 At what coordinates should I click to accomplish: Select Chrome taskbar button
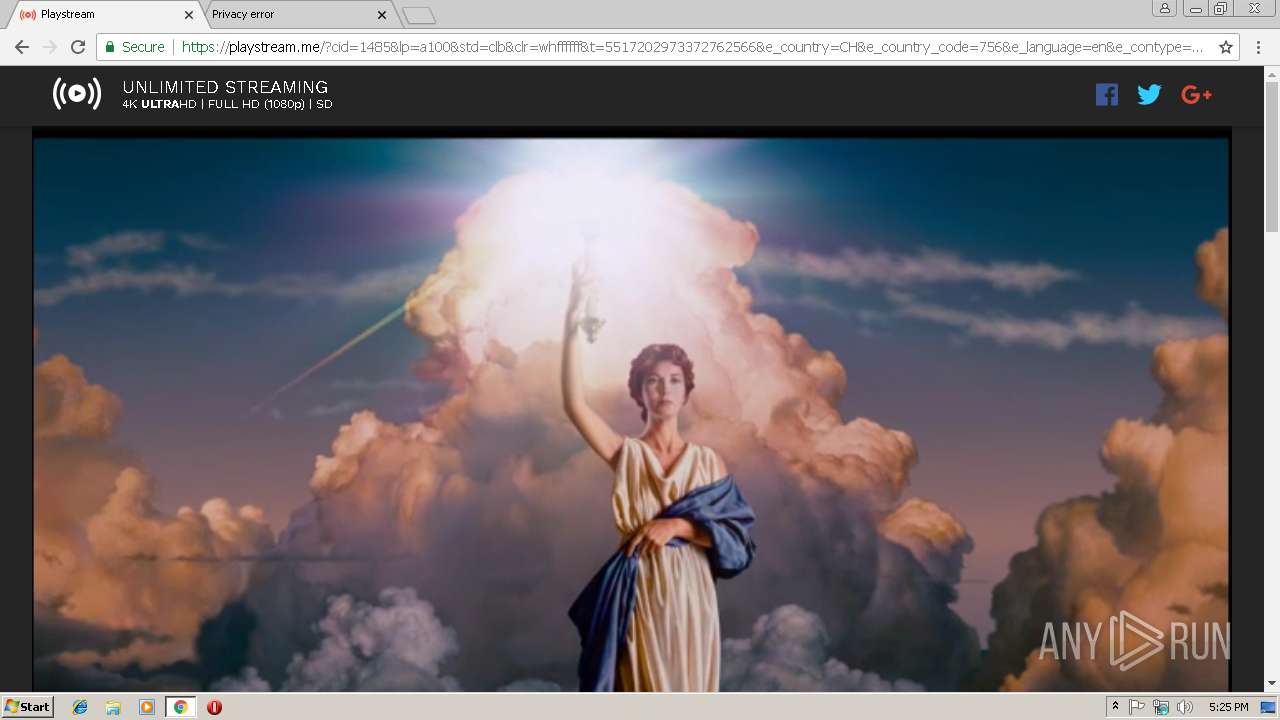point(180,707)
